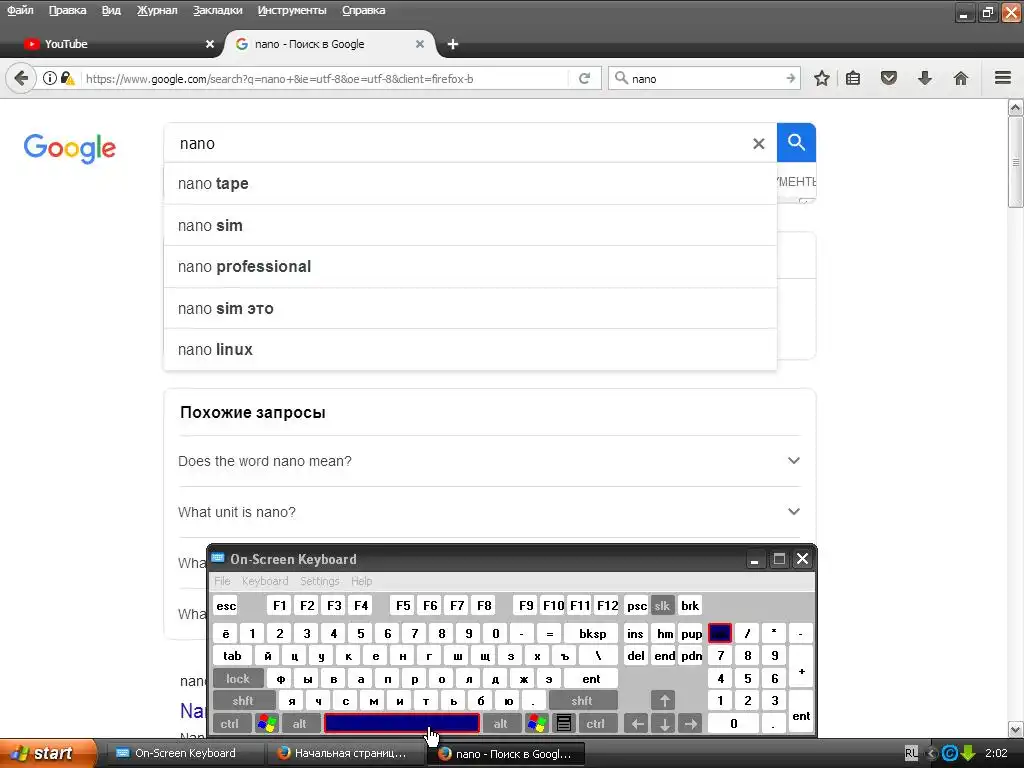Click the padlock warning icon
Screen dimensions: 1024x768
[67, 78]
